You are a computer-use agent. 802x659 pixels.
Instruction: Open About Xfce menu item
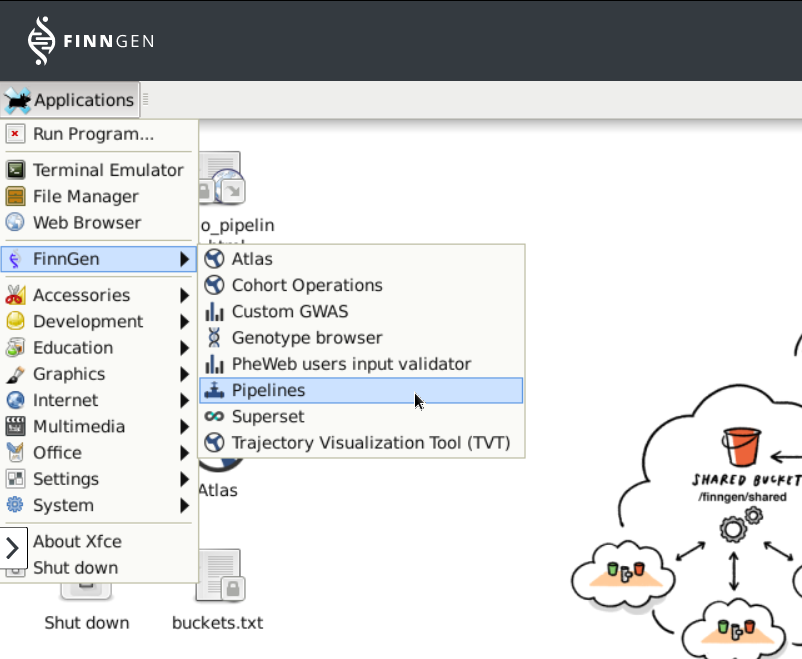[77, 541]
